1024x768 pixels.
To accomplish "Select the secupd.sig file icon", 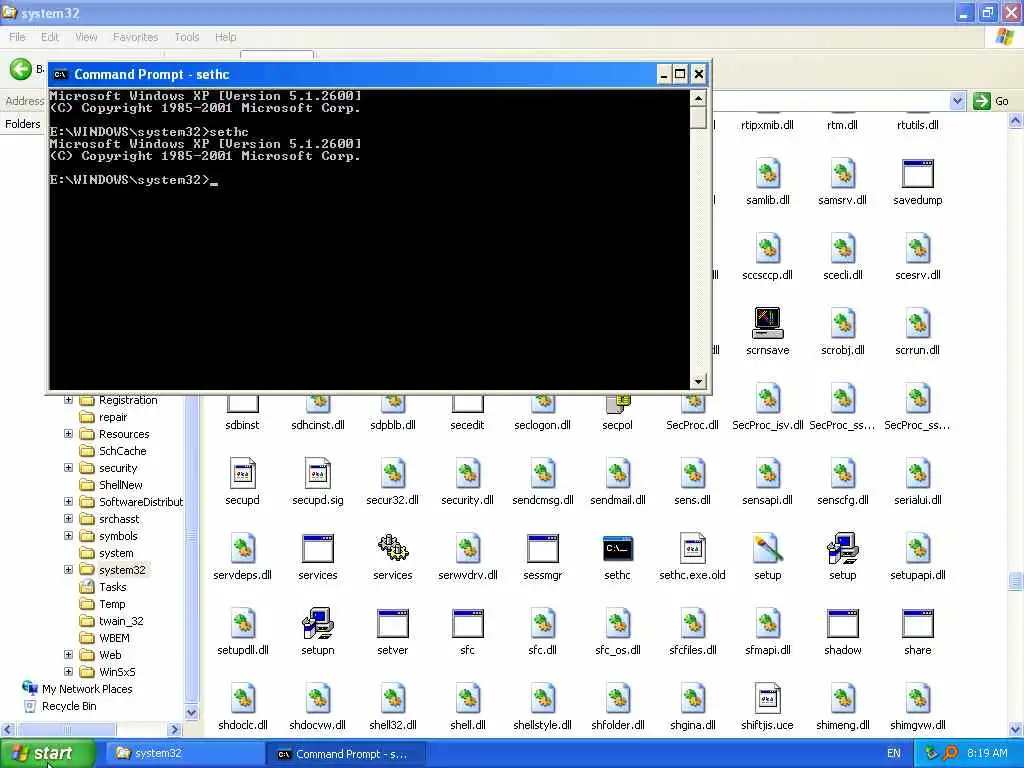I will click(318, 473).
